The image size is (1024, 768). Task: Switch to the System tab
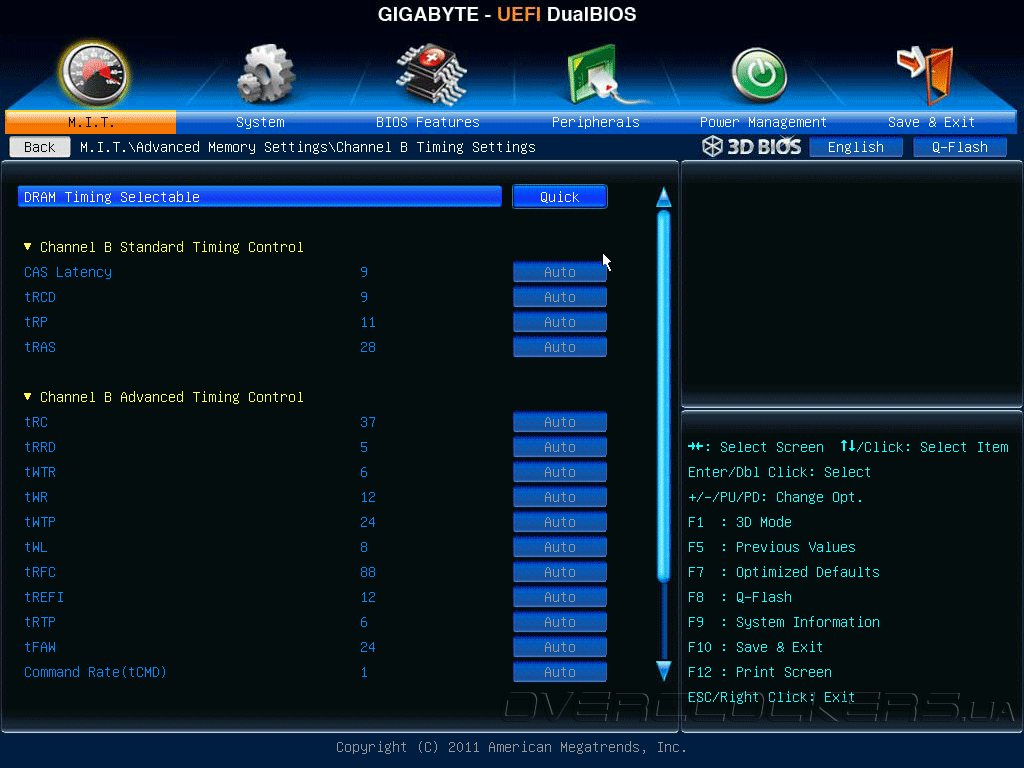click(x=260, y=122)
